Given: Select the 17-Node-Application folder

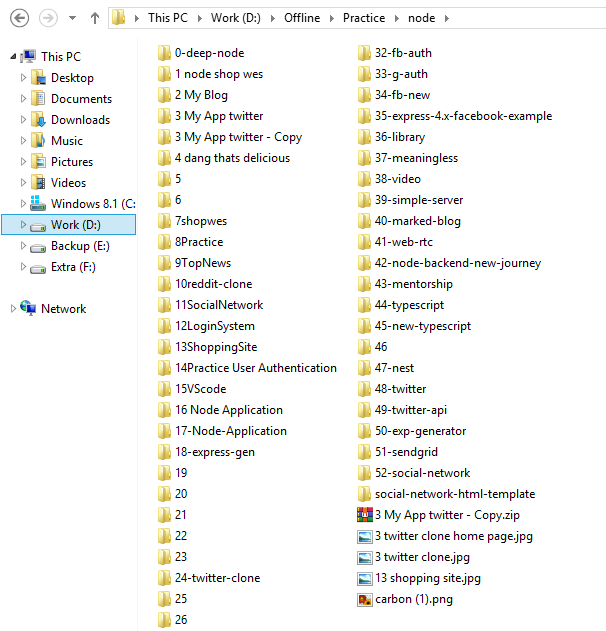Looking at the screenshot, I should 231,431.
